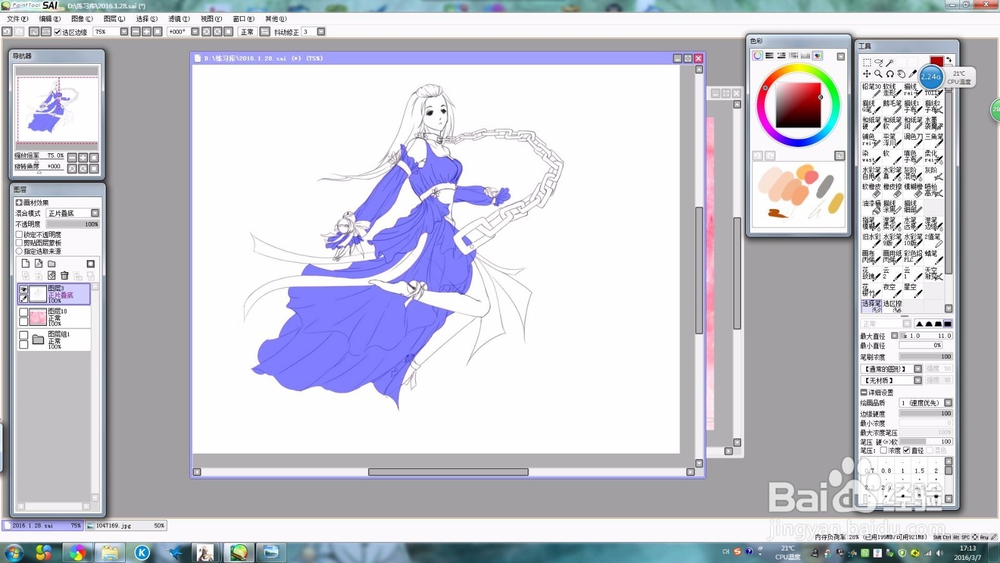
Task: Zoom in using navigator plus button
Action: point(83,157)
